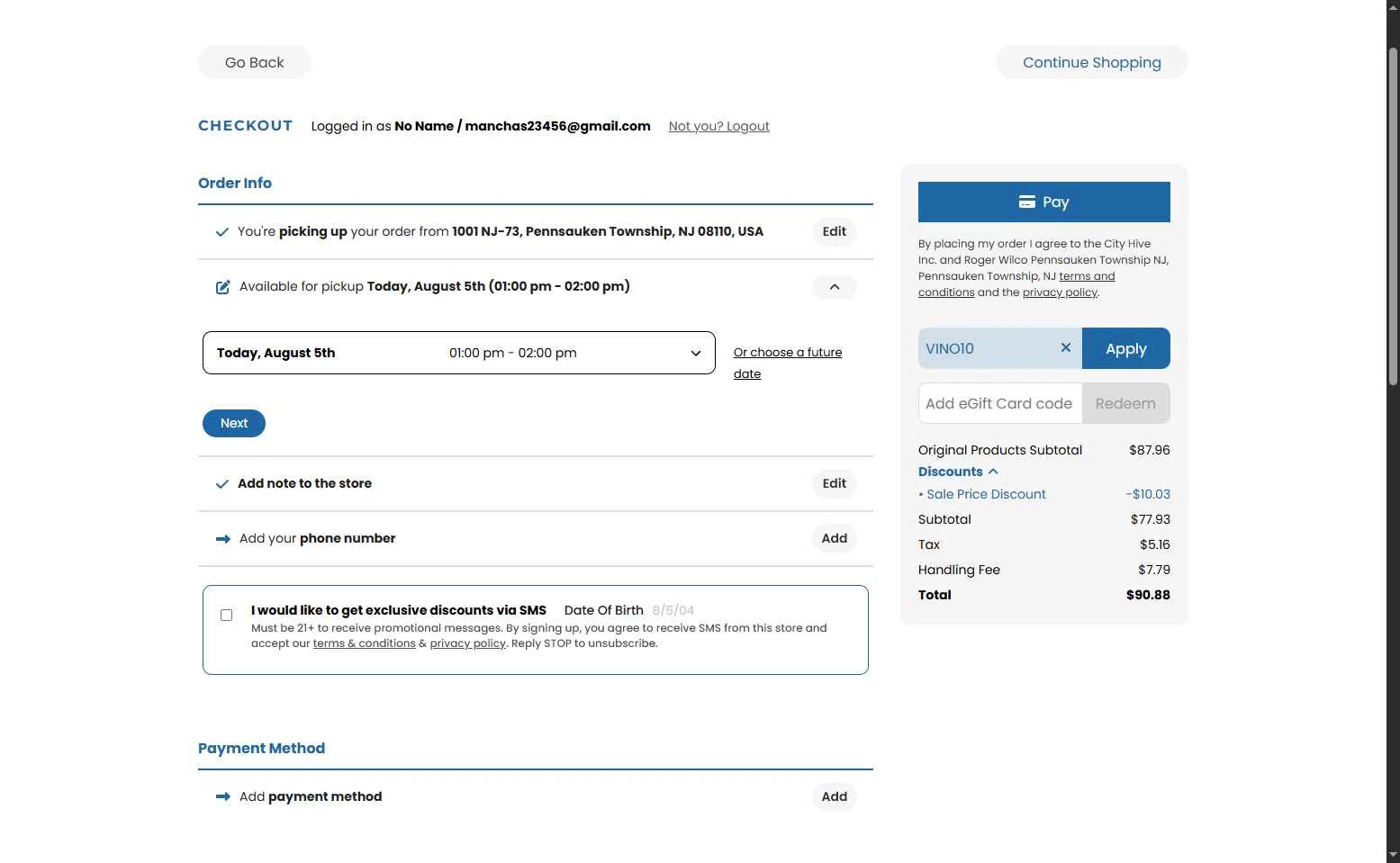Screen dimensions: 1400x863
Task: Edit the note to the store
Action: tap(835, 483)
